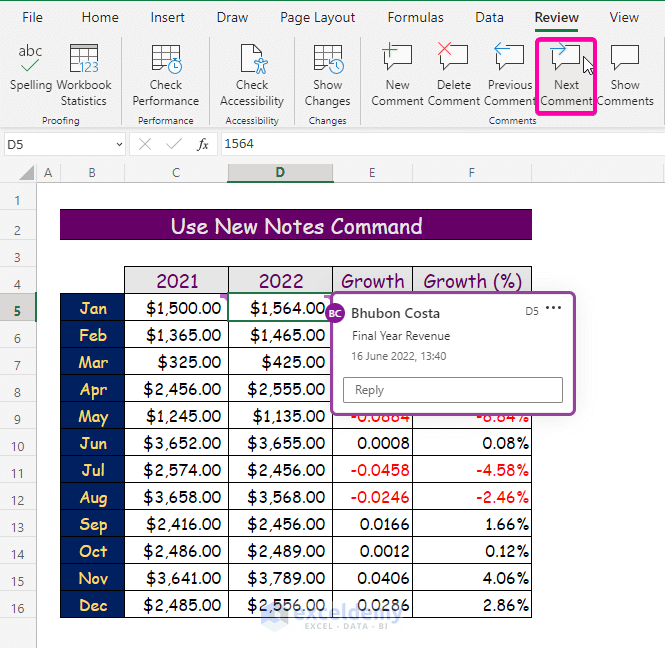Click the Jul row label
The image size is (665, 648).
coord(92,469)
